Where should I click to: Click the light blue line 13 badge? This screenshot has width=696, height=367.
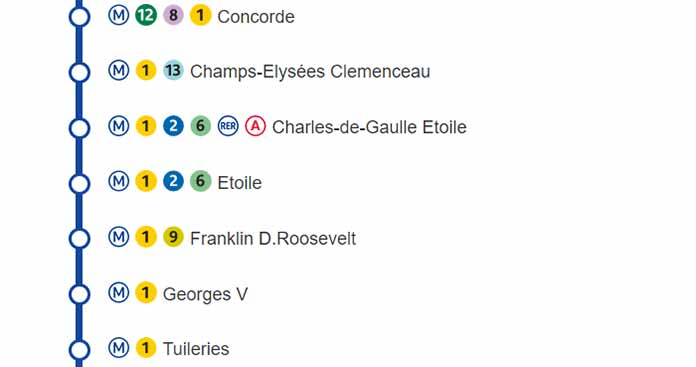pos(173,71)
